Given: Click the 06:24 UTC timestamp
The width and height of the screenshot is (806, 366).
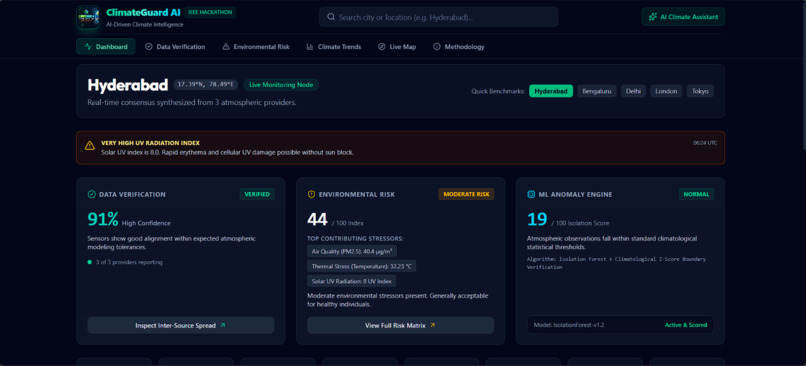Looking at the screenshot, I should (705, 143).
